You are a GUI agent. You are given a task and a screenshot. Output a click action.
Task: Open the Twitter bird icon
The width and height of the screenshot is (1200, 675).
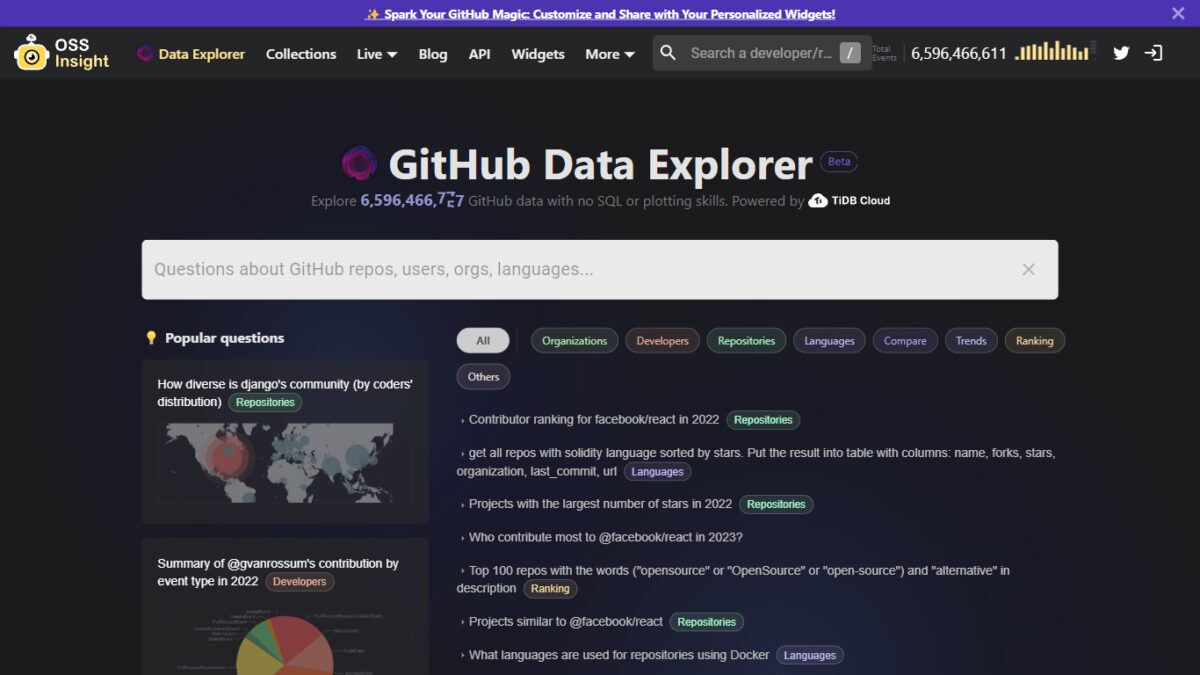(1121, 53)
